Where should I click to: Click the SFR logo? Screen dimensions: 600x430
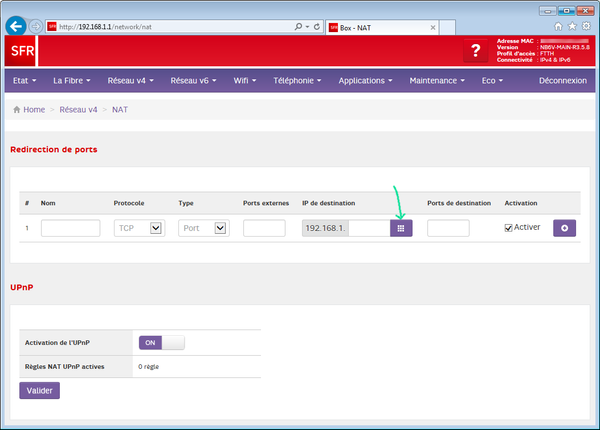21,51
